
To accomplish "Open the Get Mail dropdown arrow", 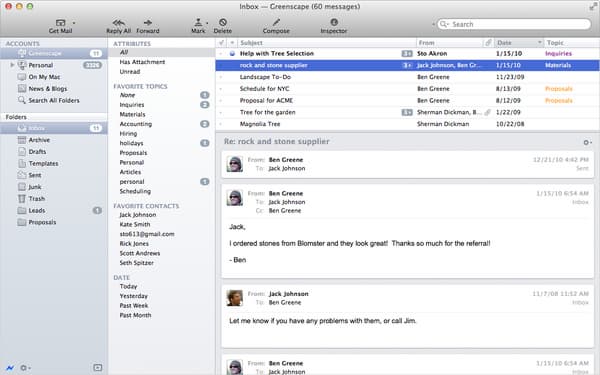I will (x=74, y=23).
